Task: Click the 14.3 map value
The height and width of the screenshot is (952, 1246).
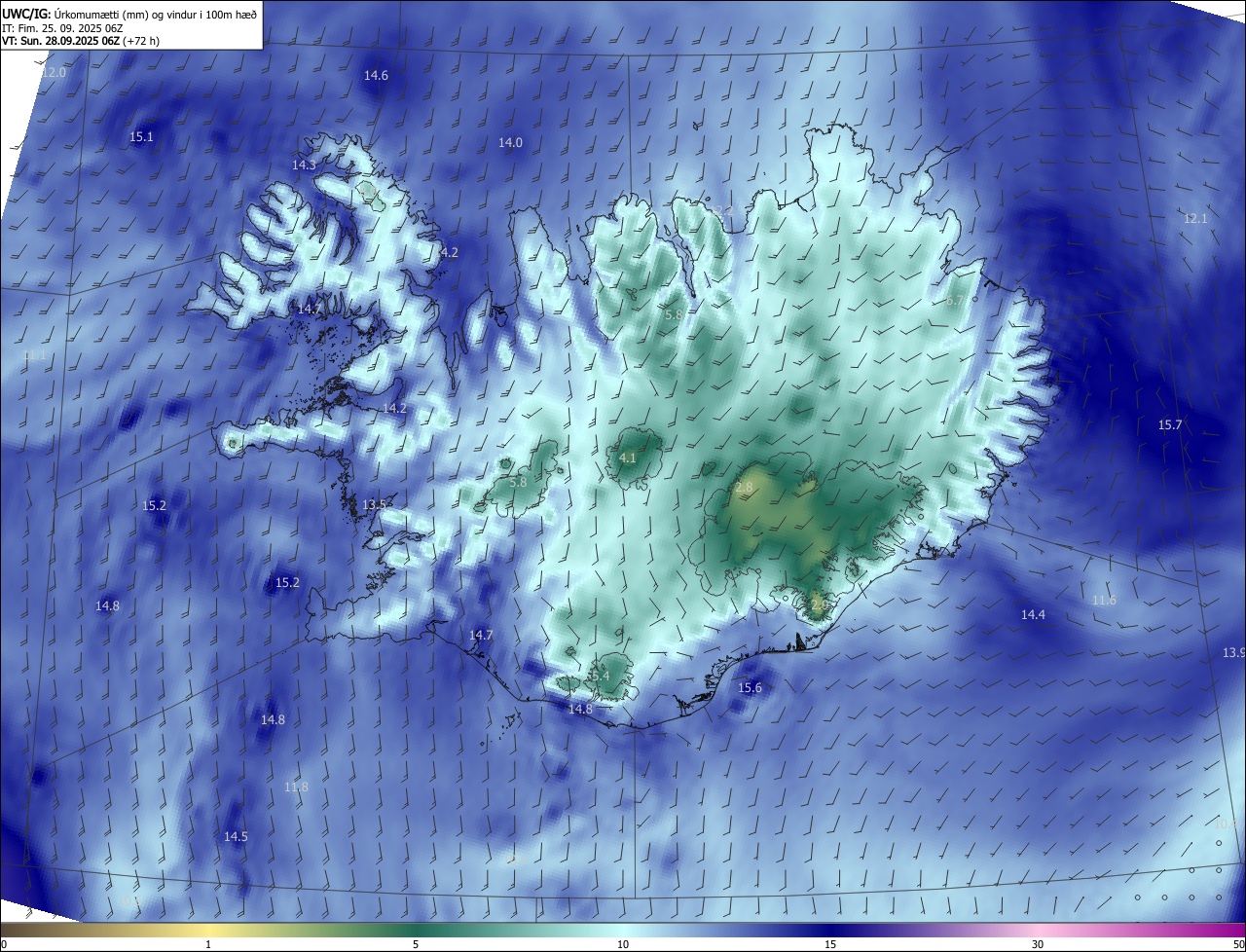Action: tap(304, 165)
